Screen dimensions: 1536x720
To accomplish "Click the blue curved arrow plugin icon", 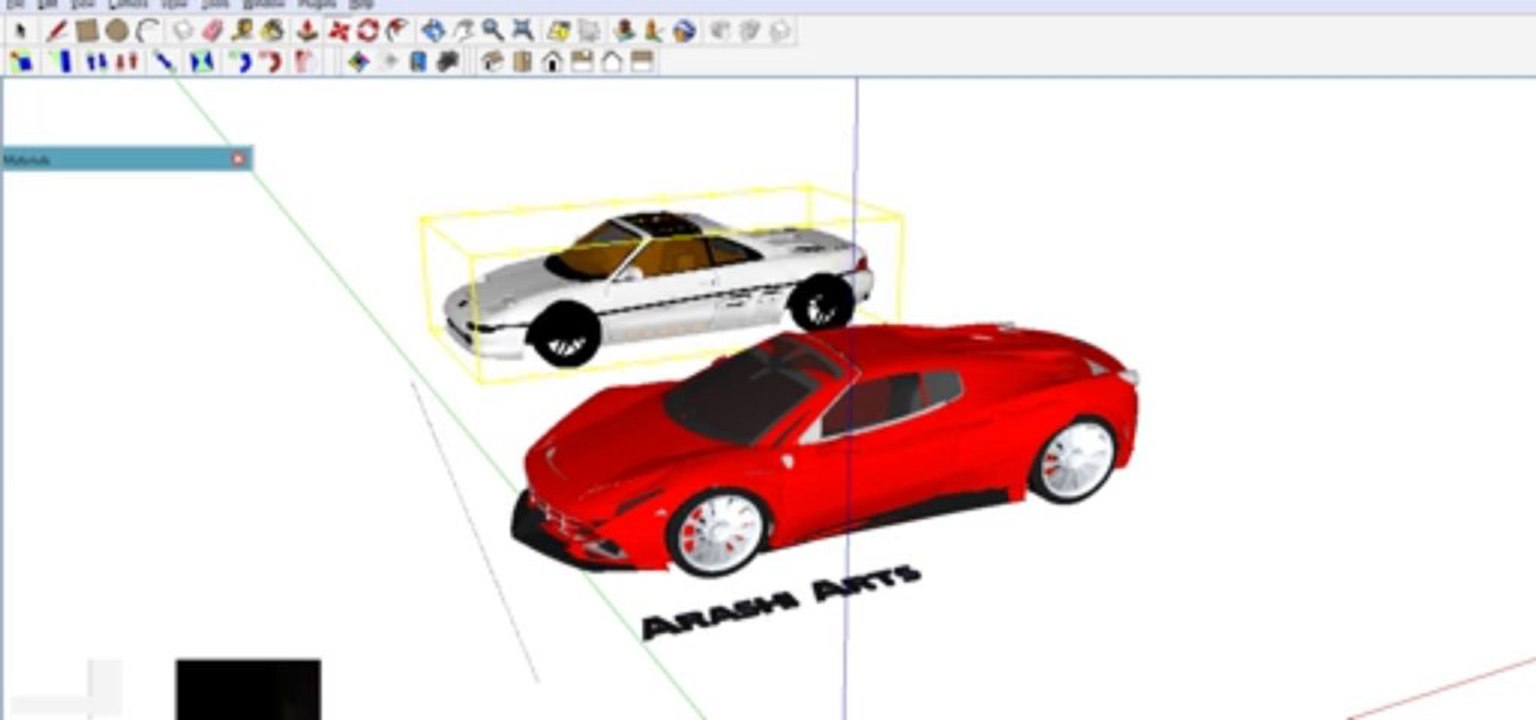I will (240, 62).
